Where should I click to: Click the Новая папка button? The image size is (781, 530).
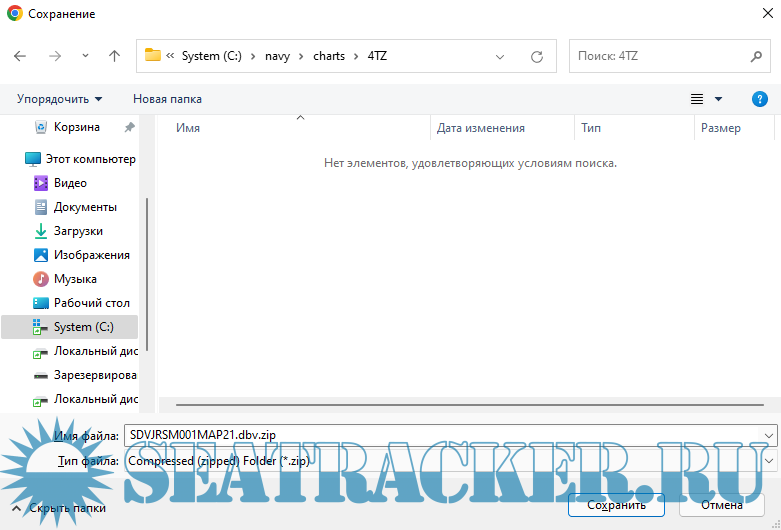(x=167, y=99)
